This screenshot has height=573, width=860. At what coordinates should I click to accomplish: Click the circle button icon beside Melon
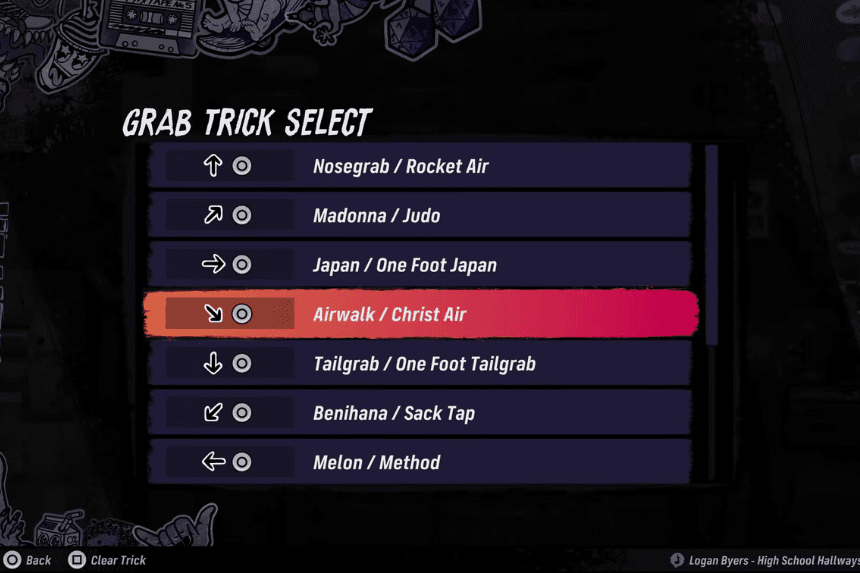pyautogui.click(x=242, y=462)
